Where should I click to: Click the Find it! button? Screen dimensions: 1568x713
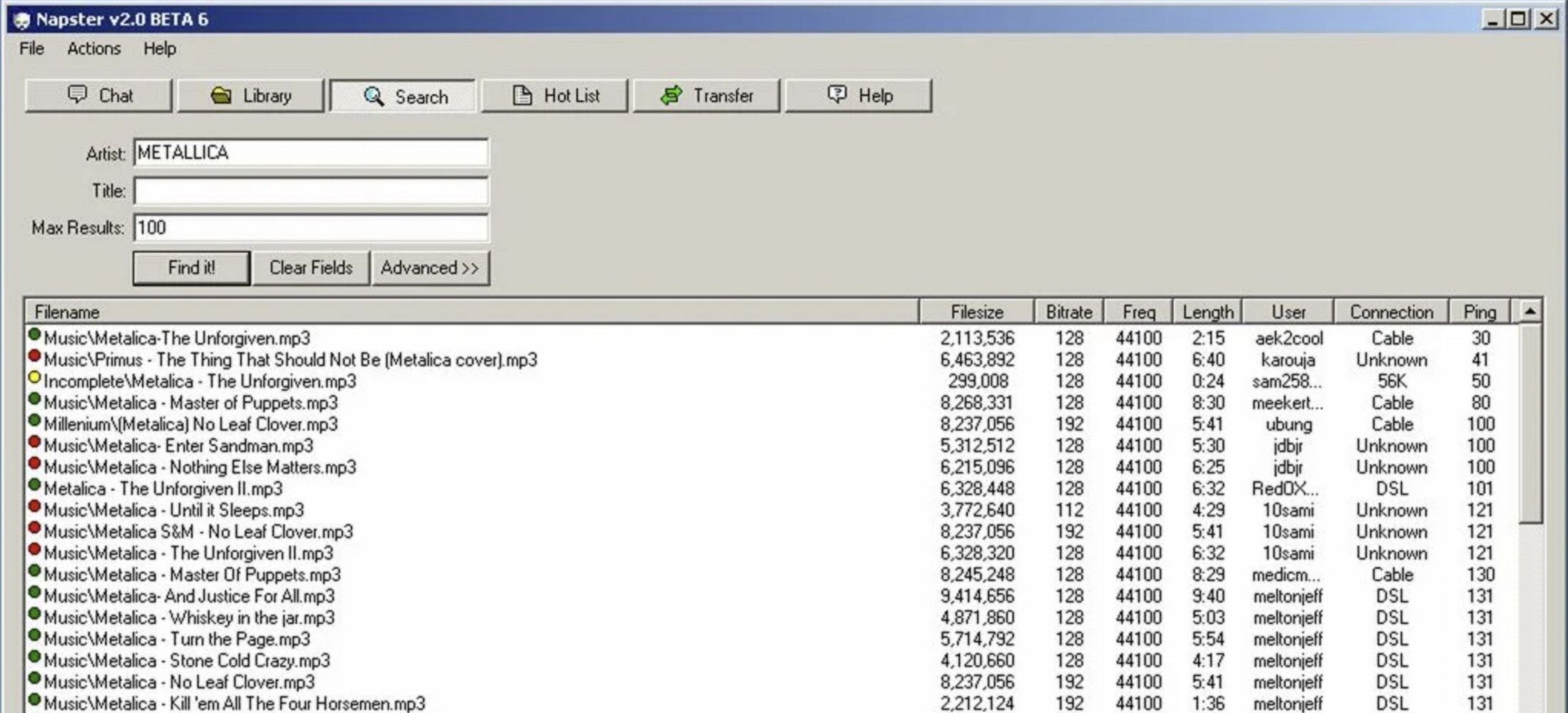pos(191,268)
